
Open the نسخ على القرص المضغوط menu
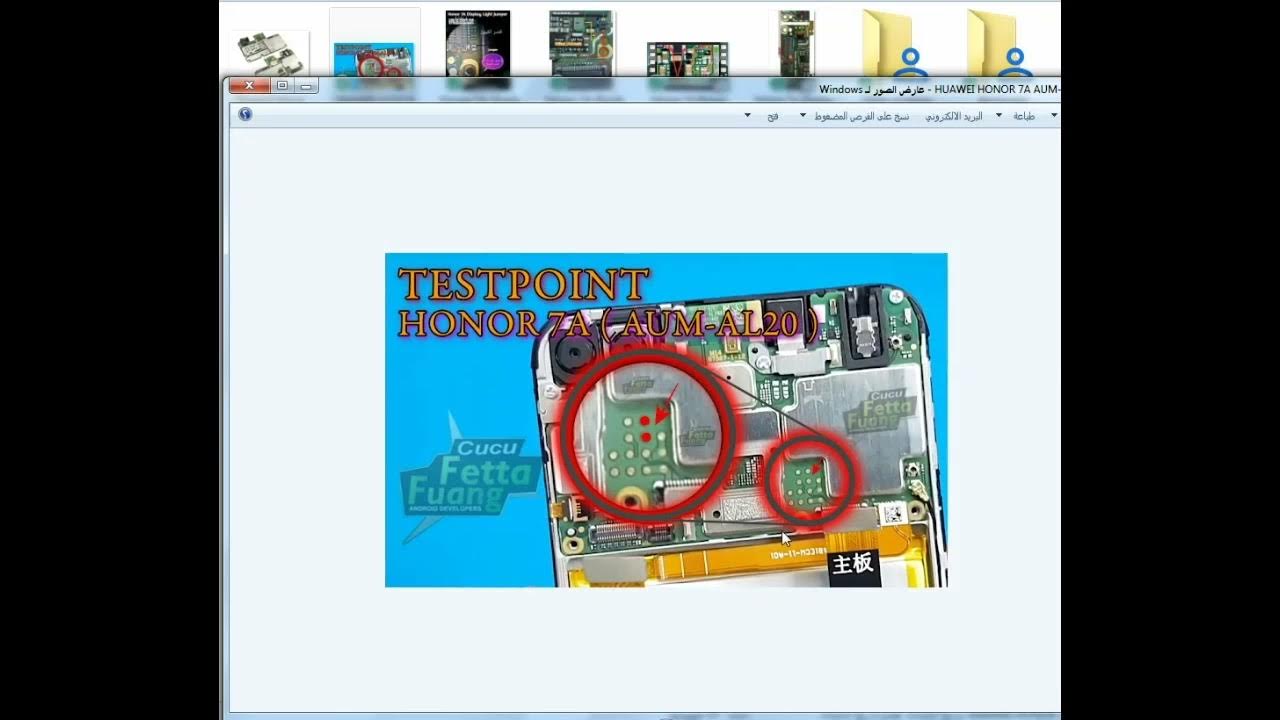861,116
